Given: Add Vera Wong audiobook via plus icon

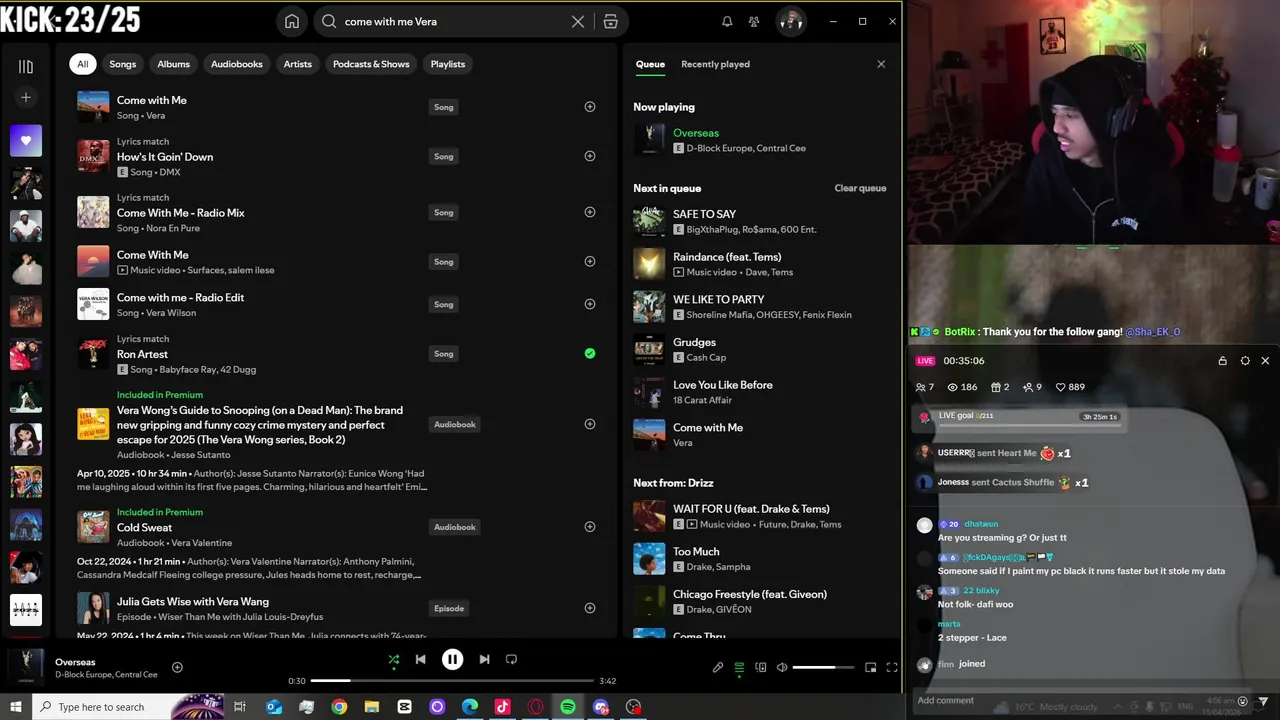Looking at the screenshot, I should pos(590,424).
